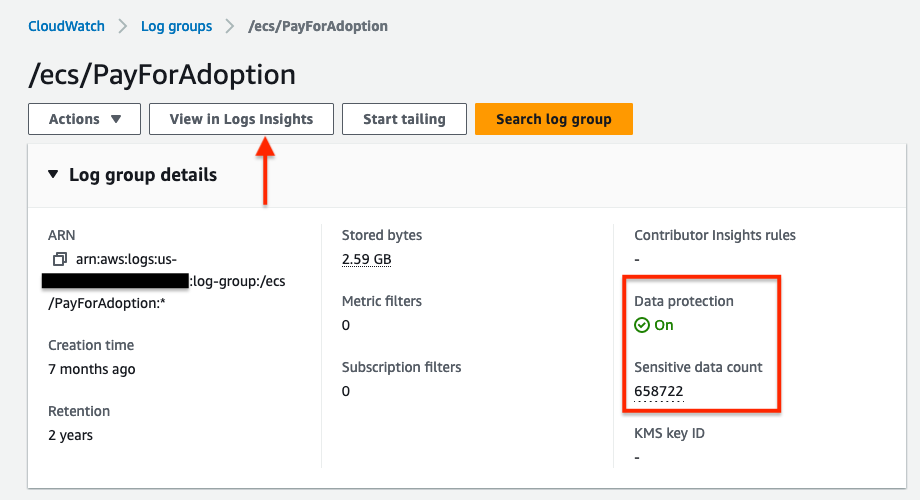This screenshot has width=920, height=500.
Task: Click the Subscription filters count value
Action: coord(346,391)
